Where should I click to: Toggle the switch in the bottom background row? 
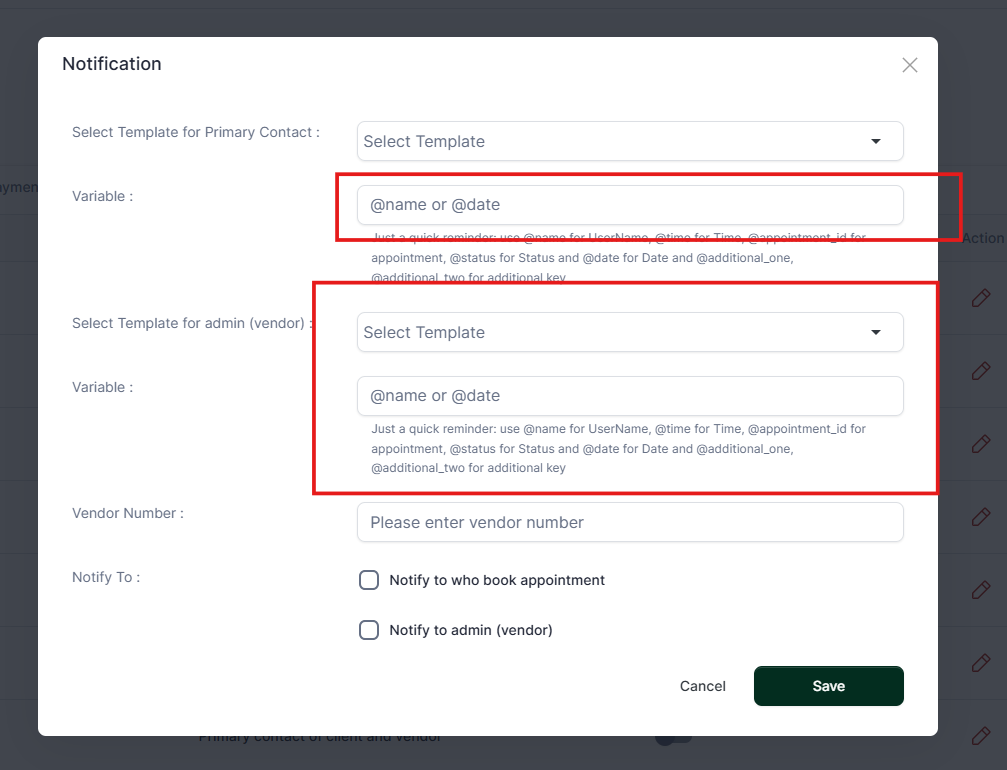672,739
